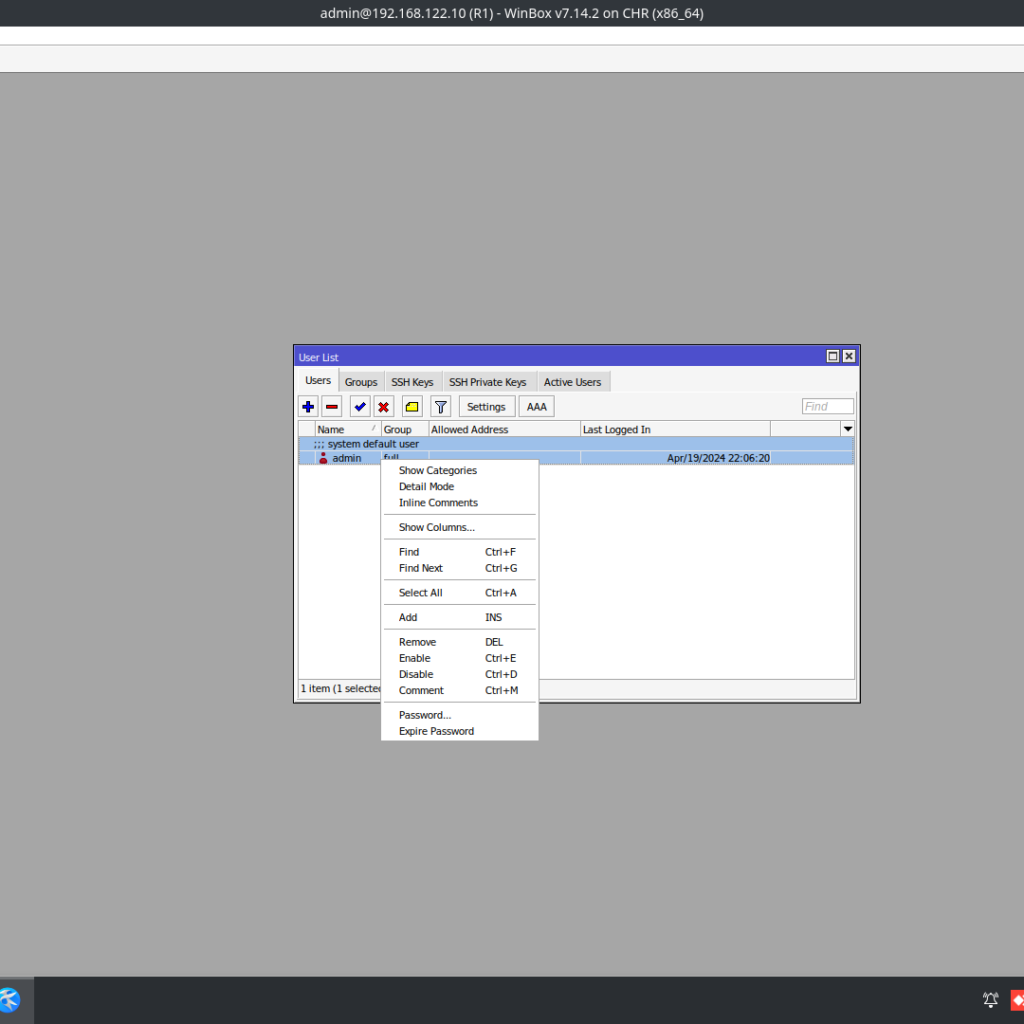Switch to the Groups tab

361,382
